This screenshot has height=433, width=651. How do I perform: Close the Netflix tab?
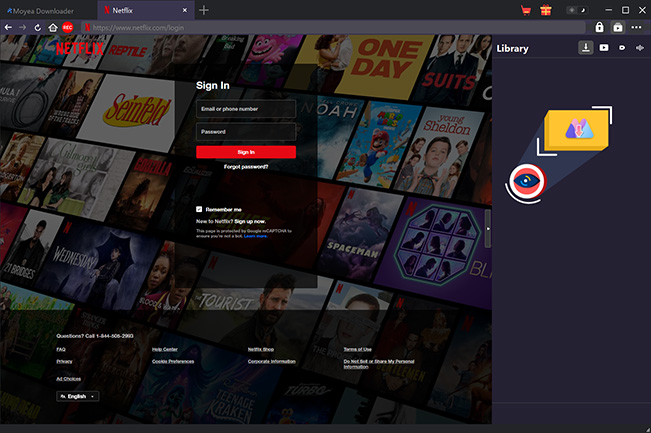click(x=185, y=10)
